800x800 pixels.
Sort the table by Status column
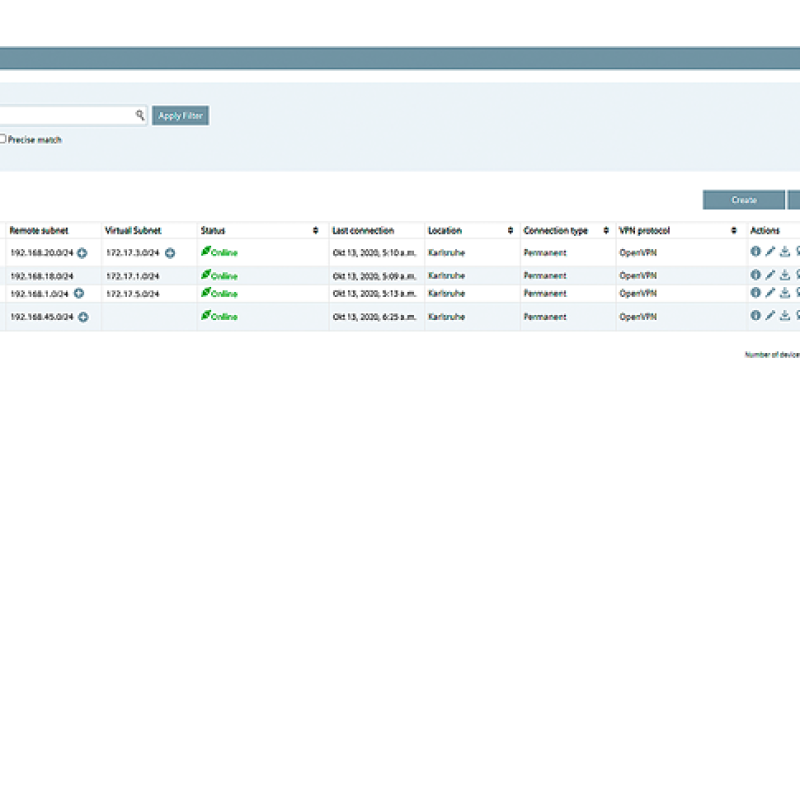[x=316, y=231]
